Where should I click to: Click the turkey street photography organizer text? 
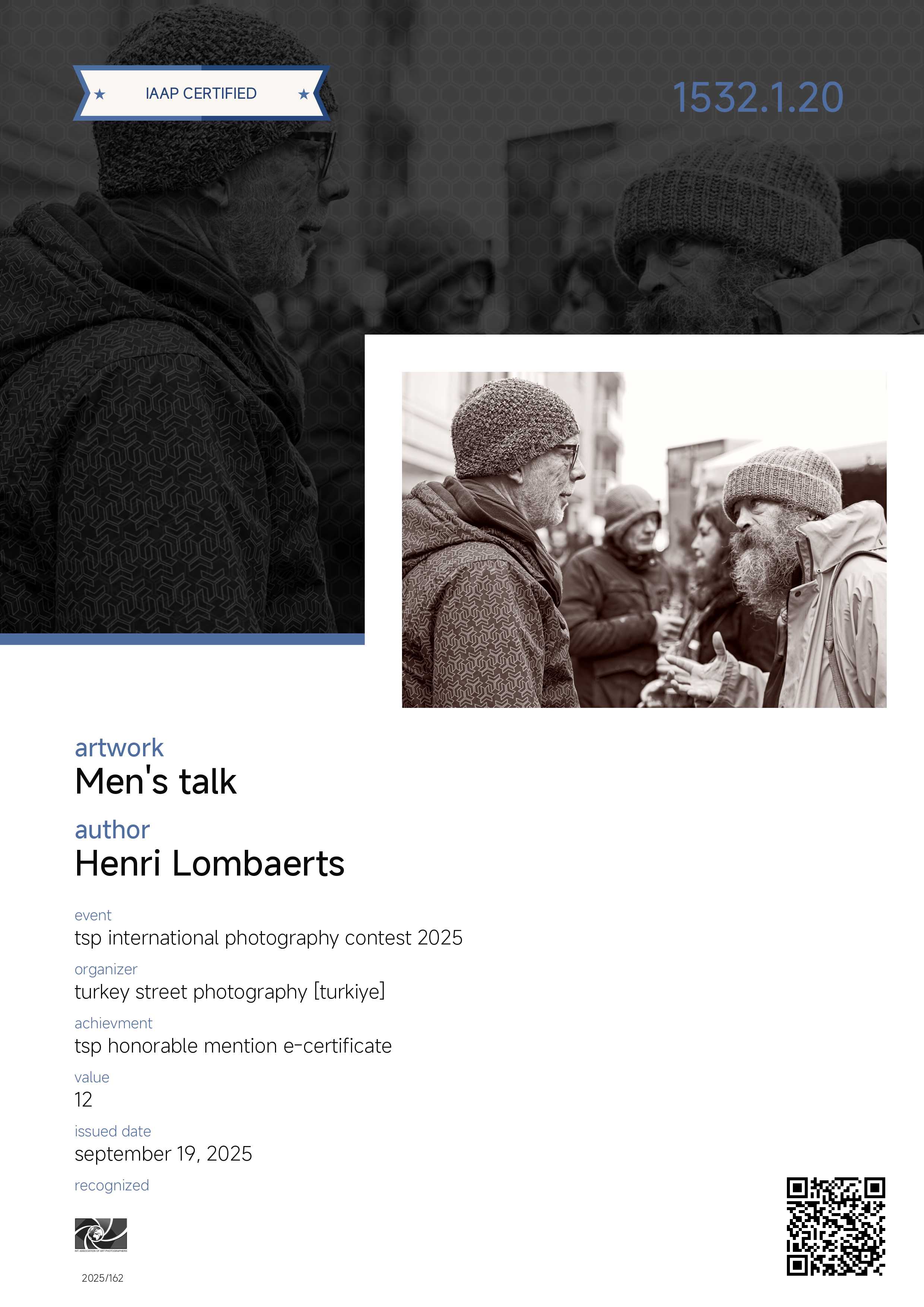point(230,992)
